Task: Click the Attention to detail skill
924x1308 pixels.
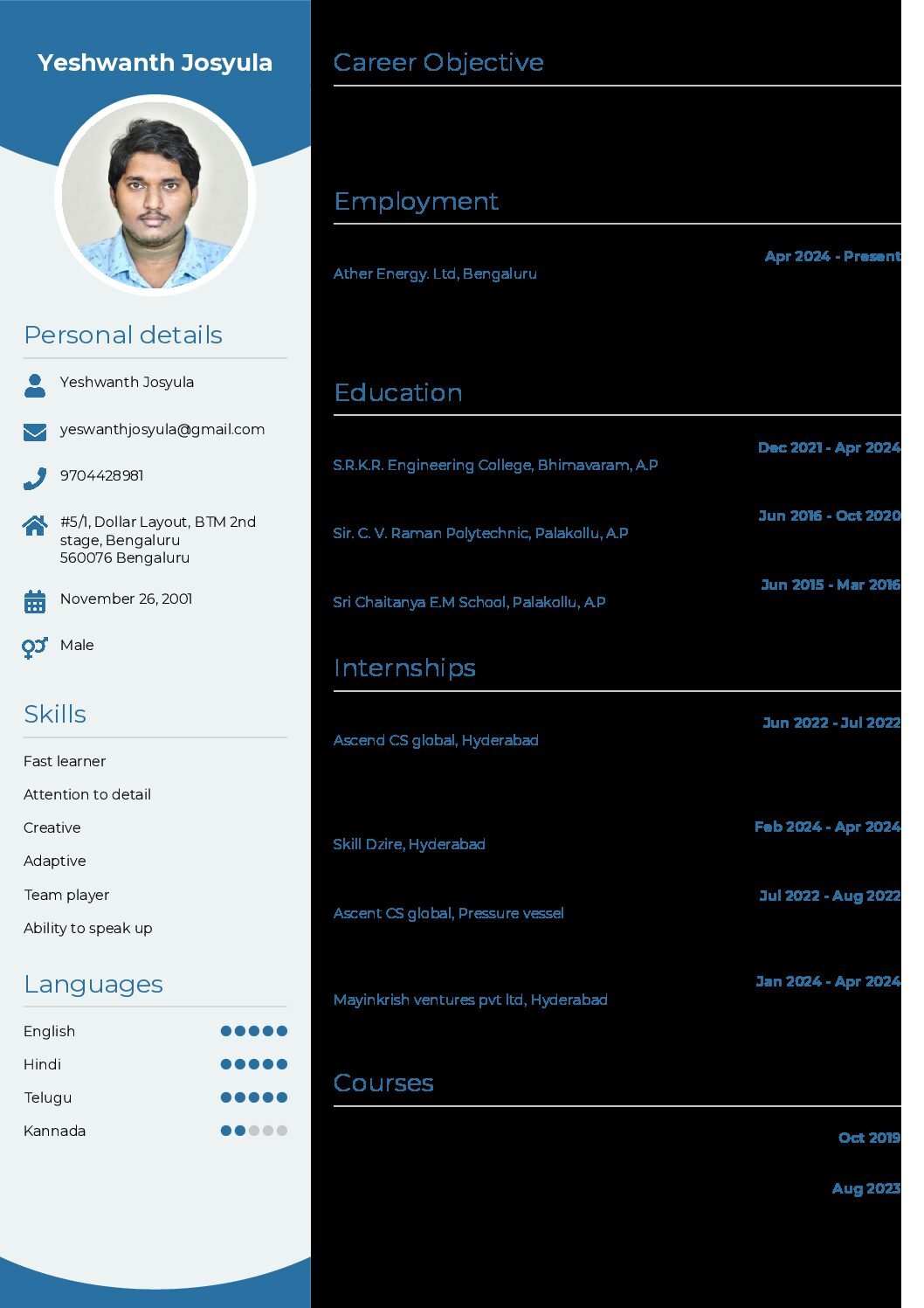Action: pyautogui.click(x=87, y=794)
